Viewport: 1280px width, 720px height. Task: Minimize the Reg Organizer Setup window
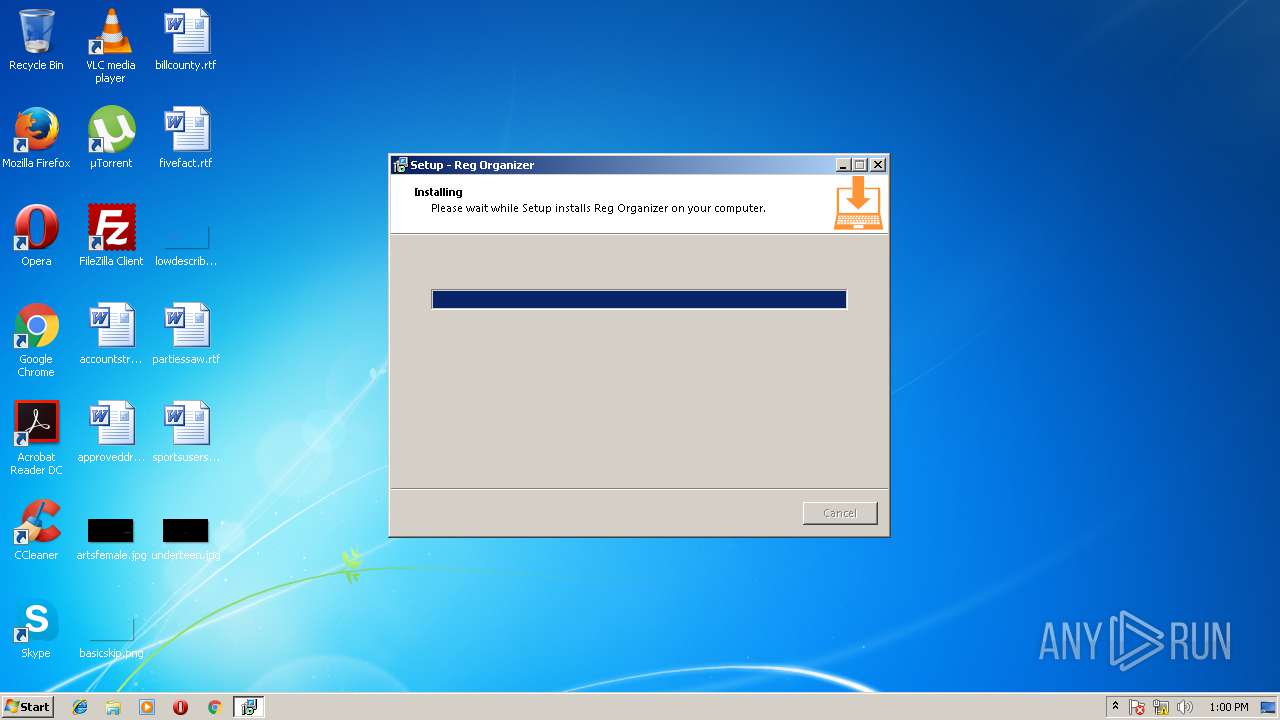[843, 165]
